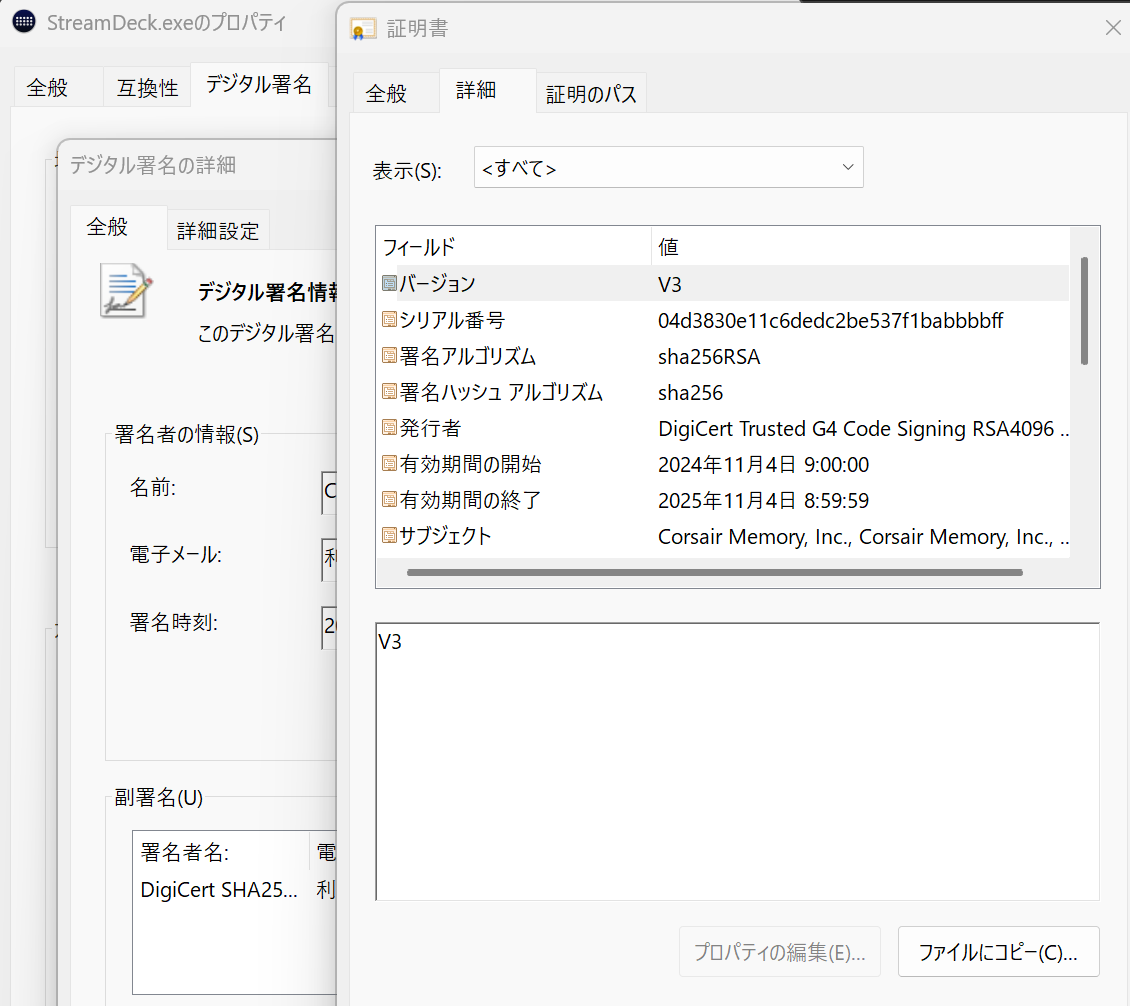Select the sha256RSA value

(709, 357)
